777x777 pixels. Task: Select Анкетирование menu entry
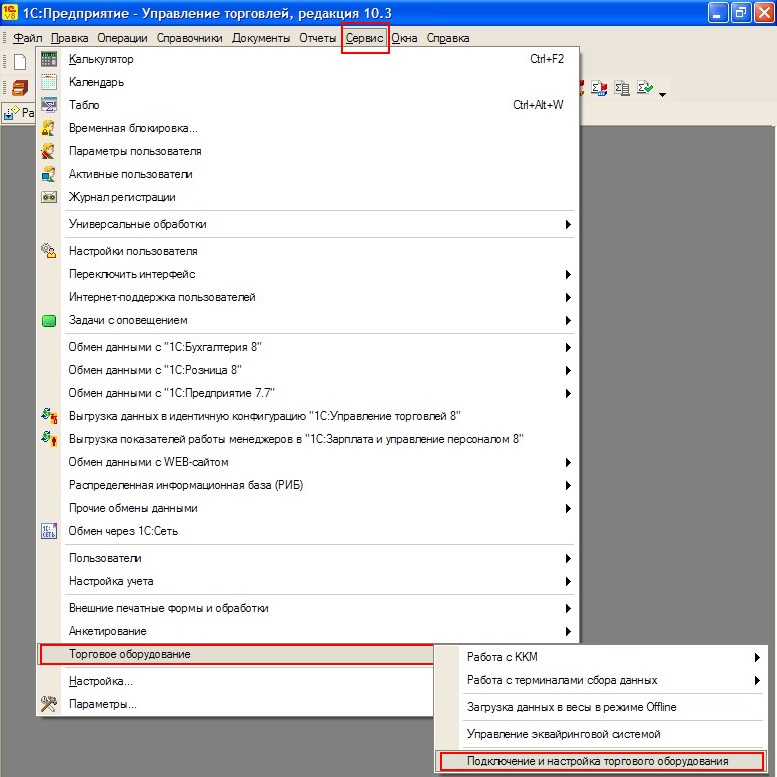308,631
